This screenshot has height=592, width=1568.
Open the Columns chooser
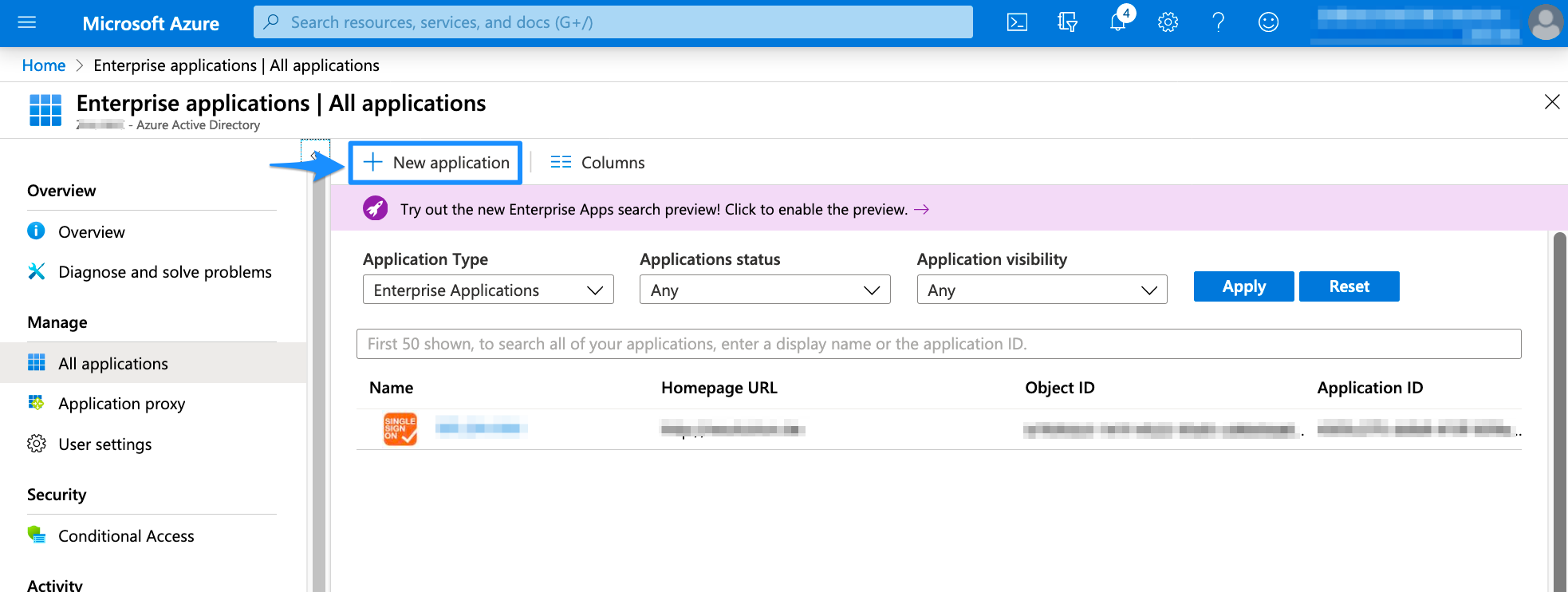tap(597, 163)
